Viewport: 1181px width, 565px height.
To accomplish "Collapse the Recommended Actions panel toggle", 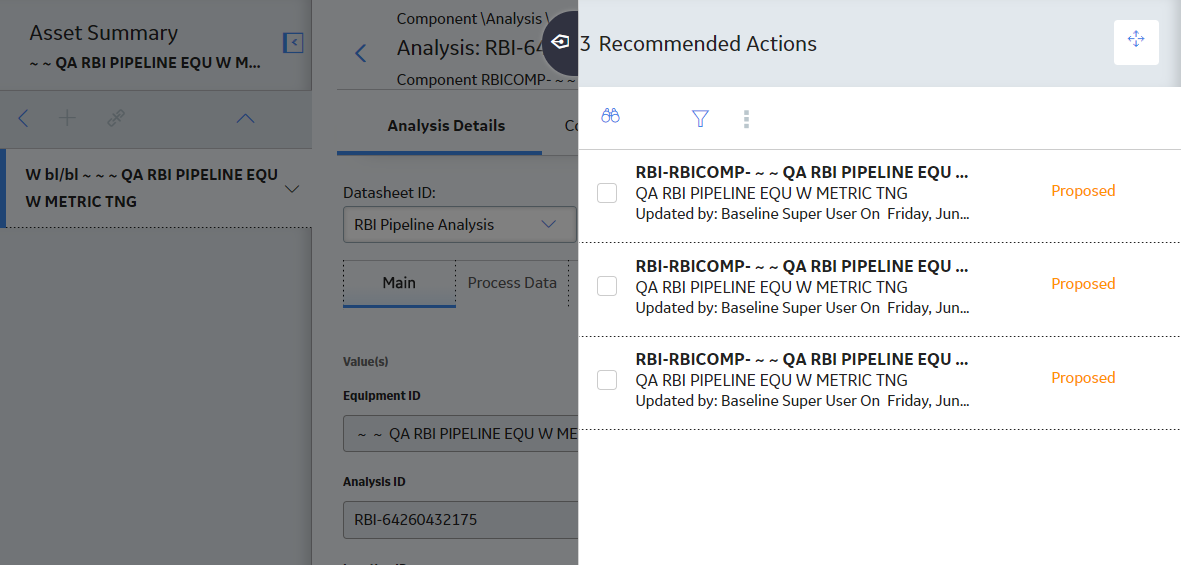I will coord(560,42).
